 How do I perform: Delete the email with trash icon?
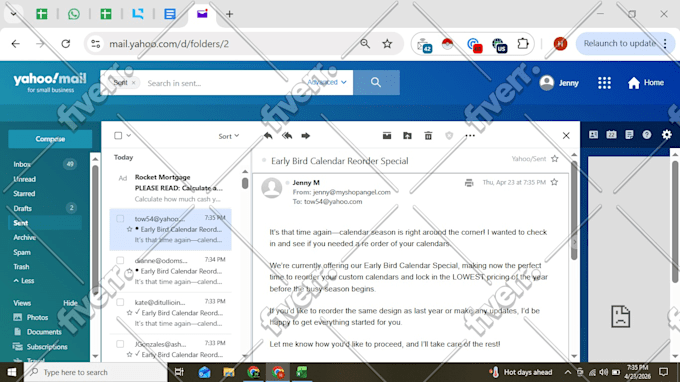point(428,136)
